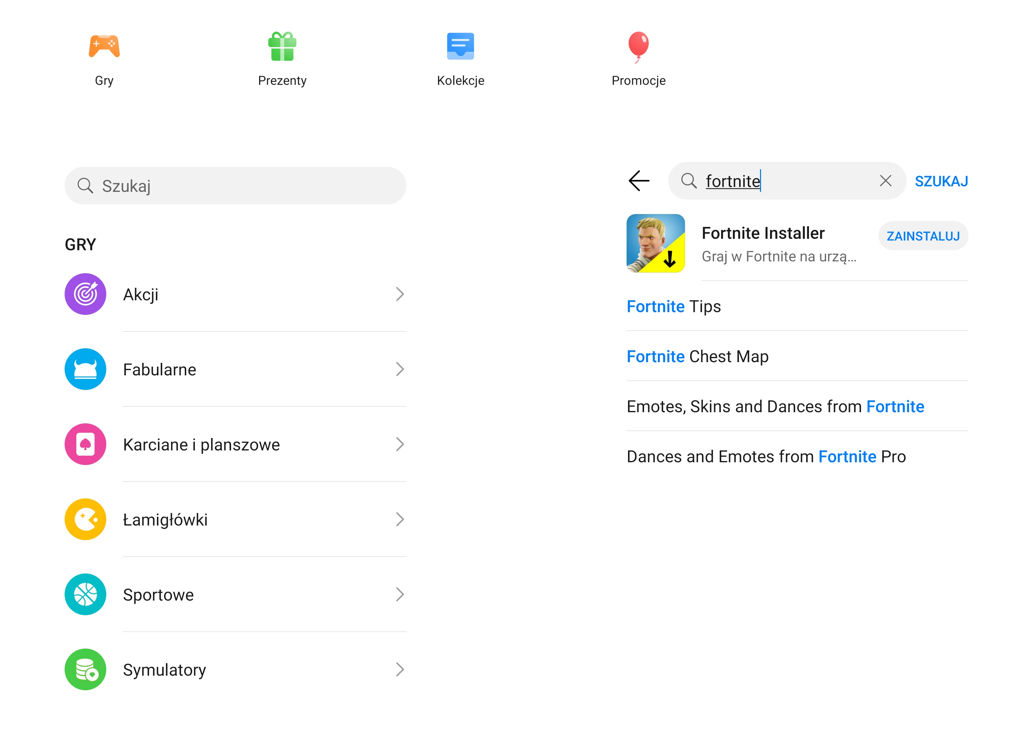Open the Prezenty gift icon

282,46
